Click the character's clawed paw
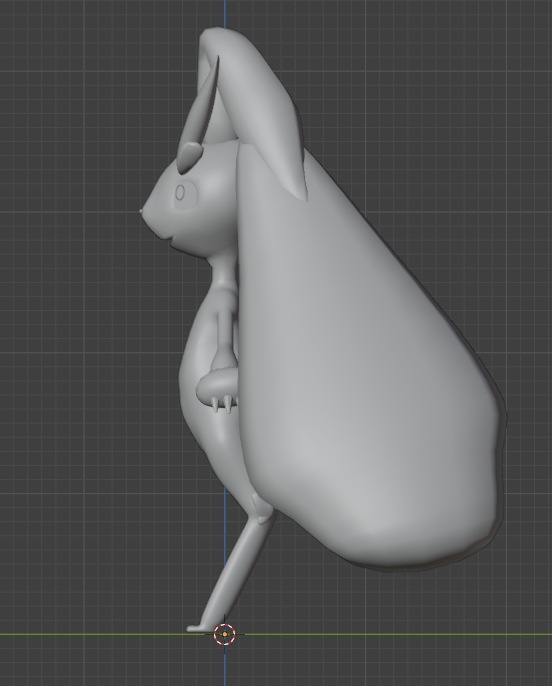The width and height of the screenshot is (552, 686). pos(217,390)
